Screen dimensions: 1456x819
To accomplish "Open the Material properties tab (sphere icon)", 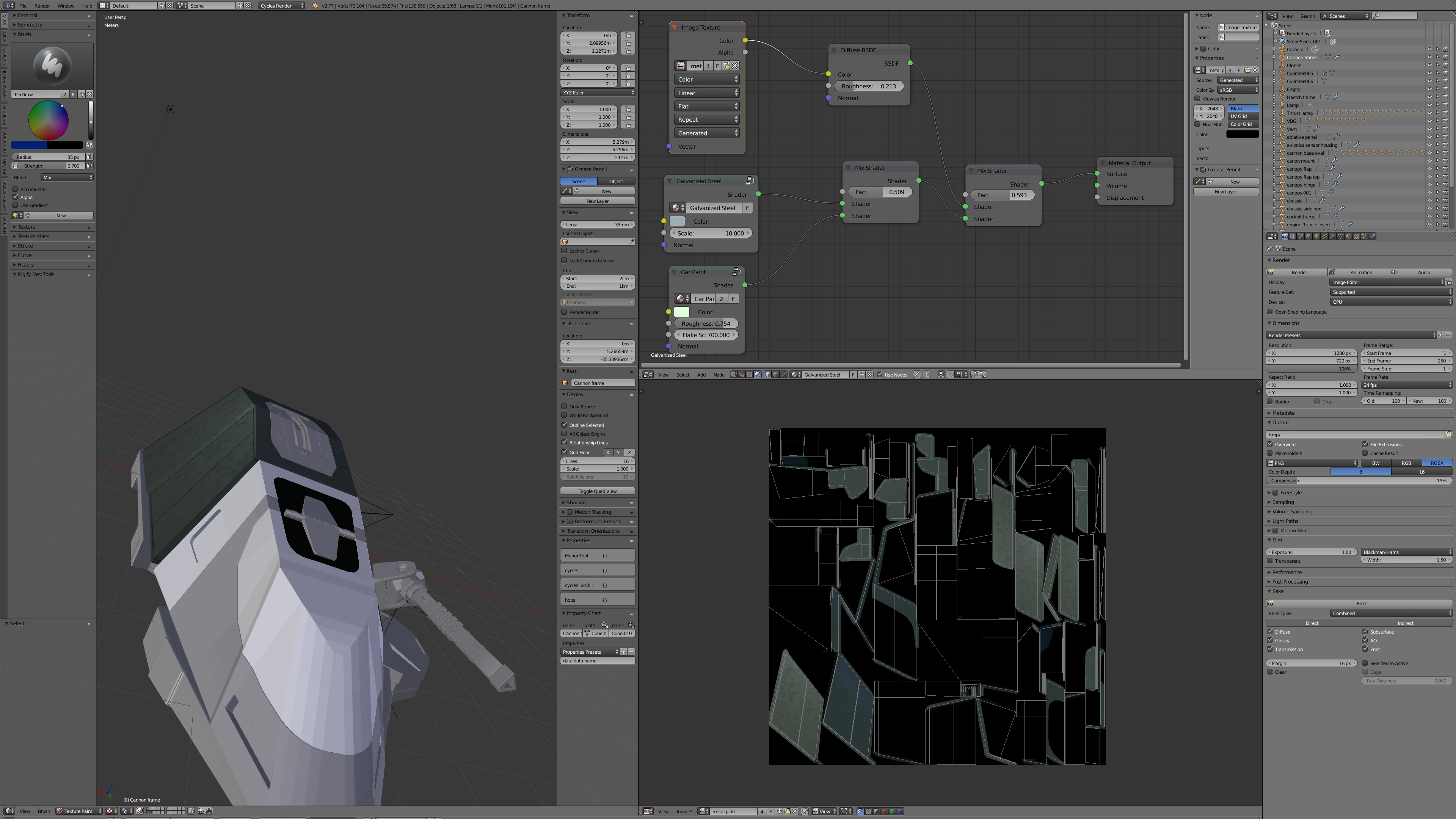I will coord(1349,236).
